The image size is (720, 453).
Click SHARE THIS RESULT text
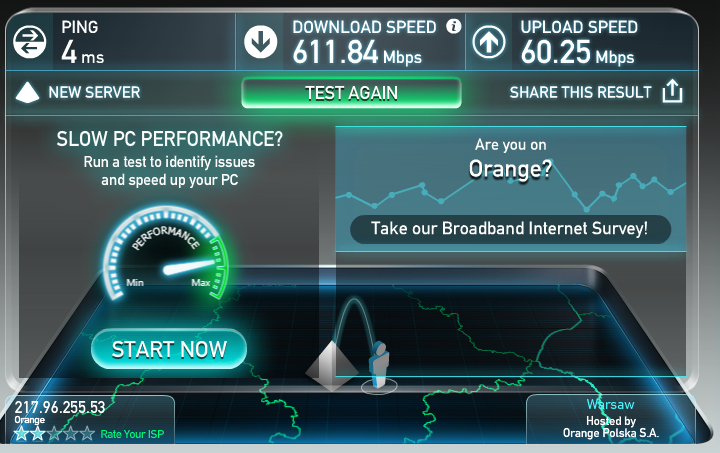coord(580,92)
